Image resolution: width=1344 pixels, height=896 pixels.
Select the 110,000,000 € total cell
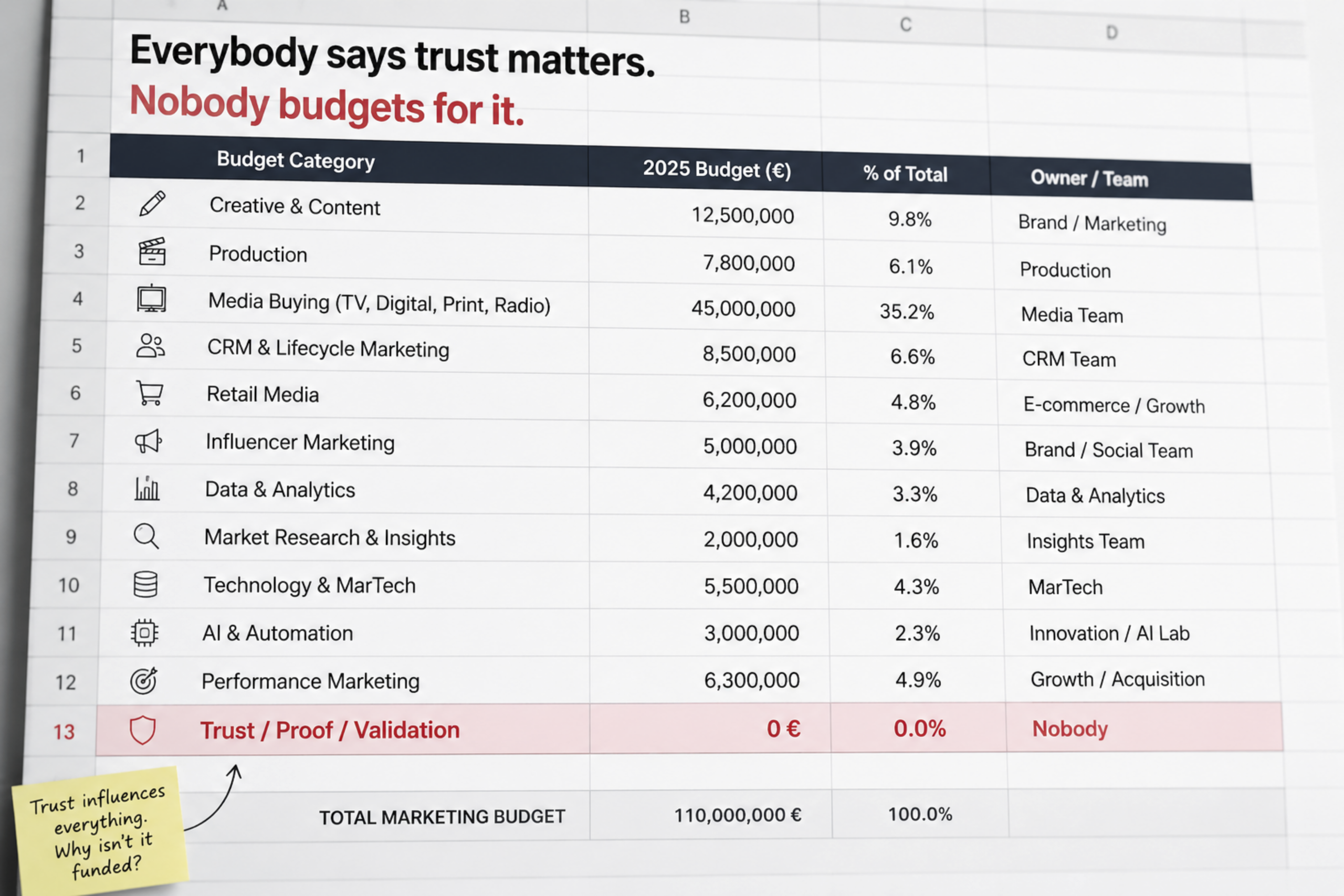[x=711, y=815]
